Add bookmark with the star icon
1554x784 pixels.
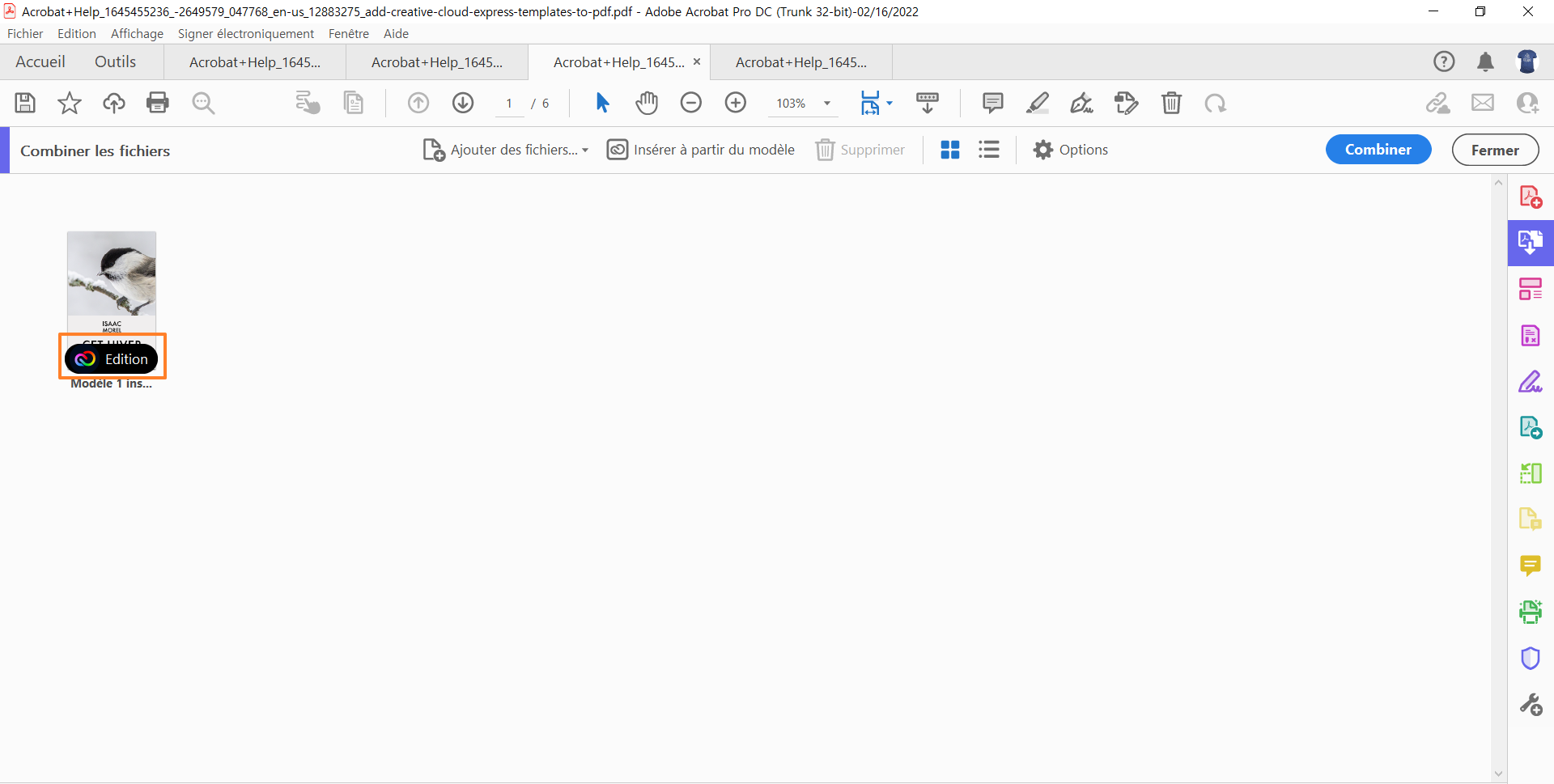coord(70,103)
